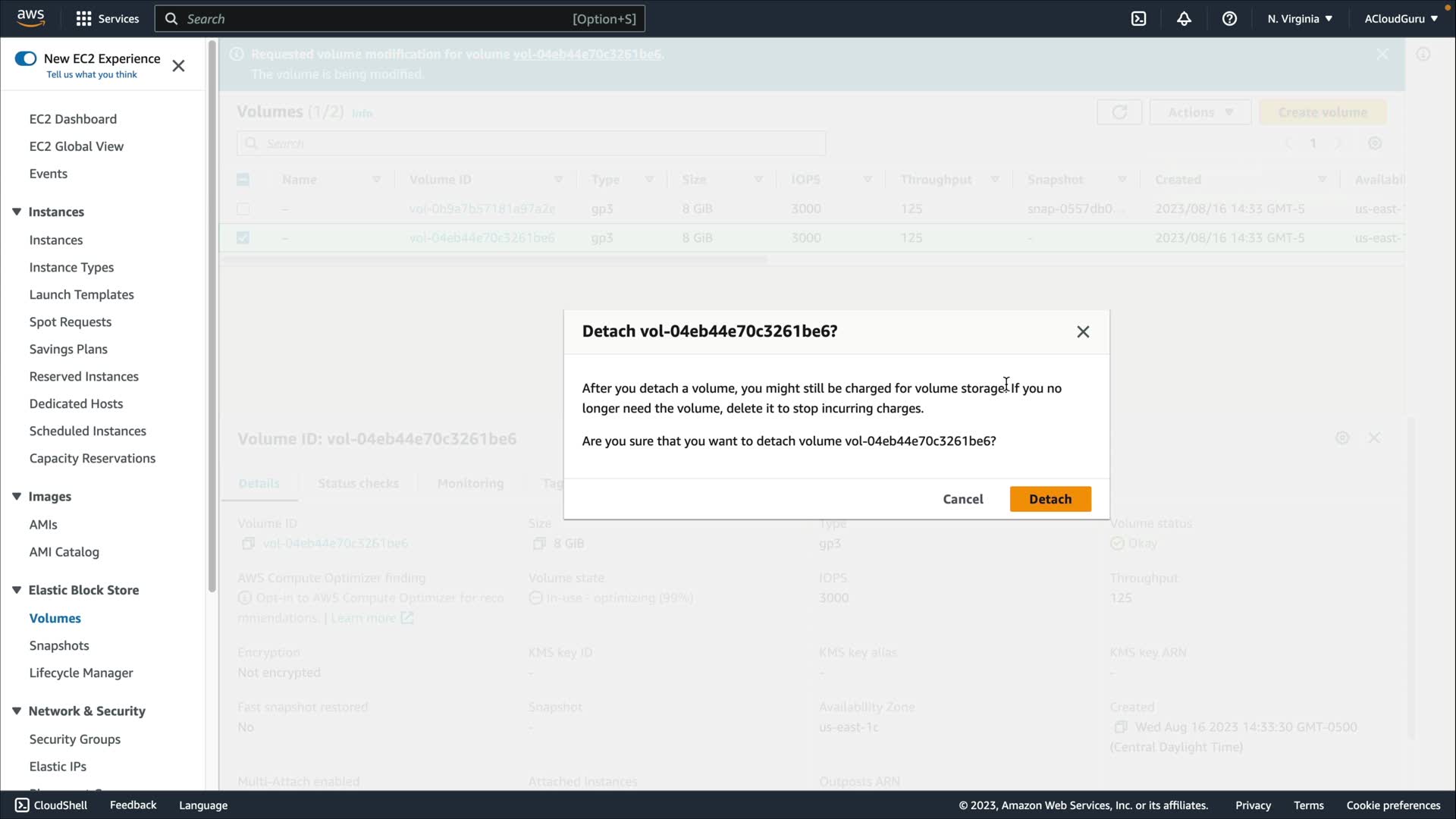This screenshot has width=1456, height=819.
Task: Close the Detach volume dialog
Action: pyautogui.click(x=1083, y=332)
